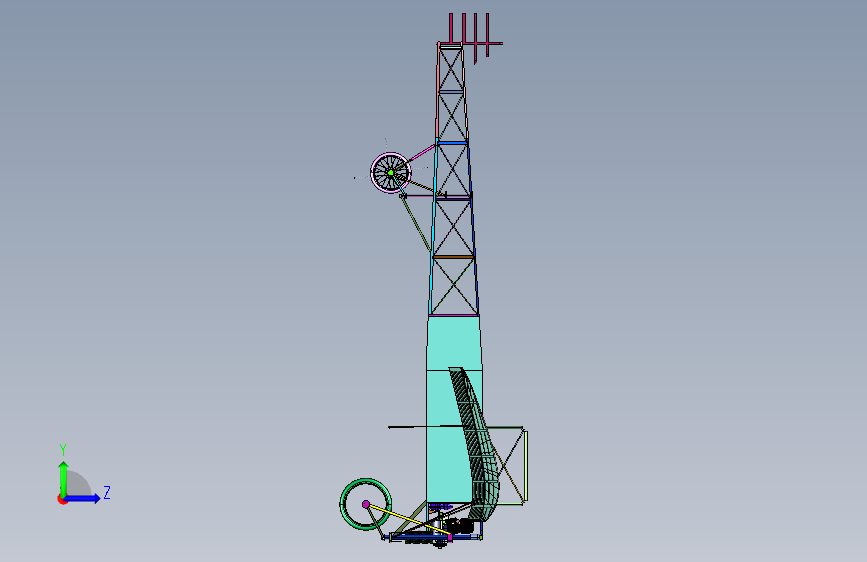Click the red origin ball of the axis triad
Viewport: 867px width, 562px height.
pyautogui.click(x=62, y=499)
